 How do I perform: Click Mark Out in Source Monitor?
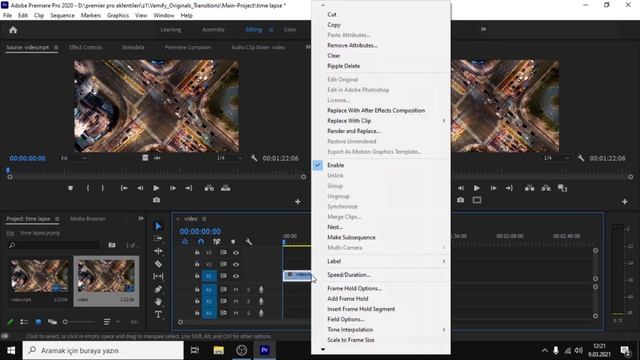(x=103, y=188)
